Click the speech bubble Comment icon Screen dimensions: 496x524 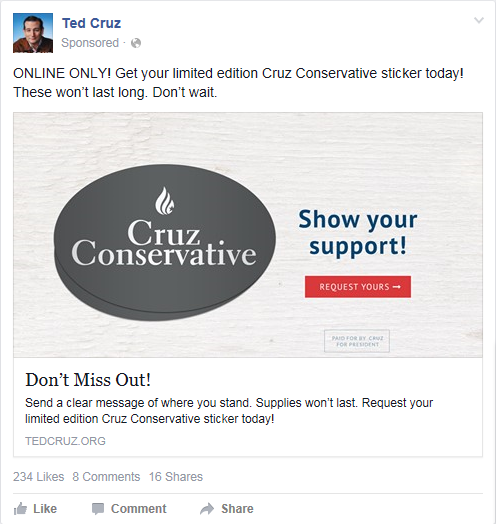[x=98, y=509]
